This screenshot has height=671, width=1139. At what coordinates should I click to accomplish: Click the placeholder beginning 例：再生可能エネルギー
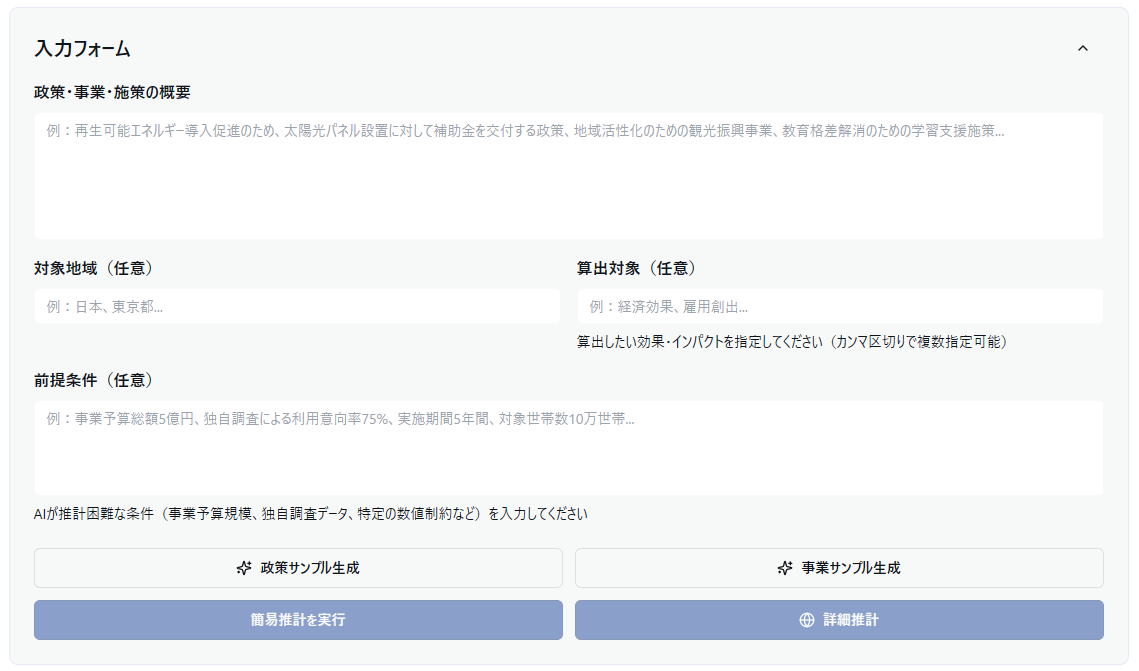coord(525,131)
